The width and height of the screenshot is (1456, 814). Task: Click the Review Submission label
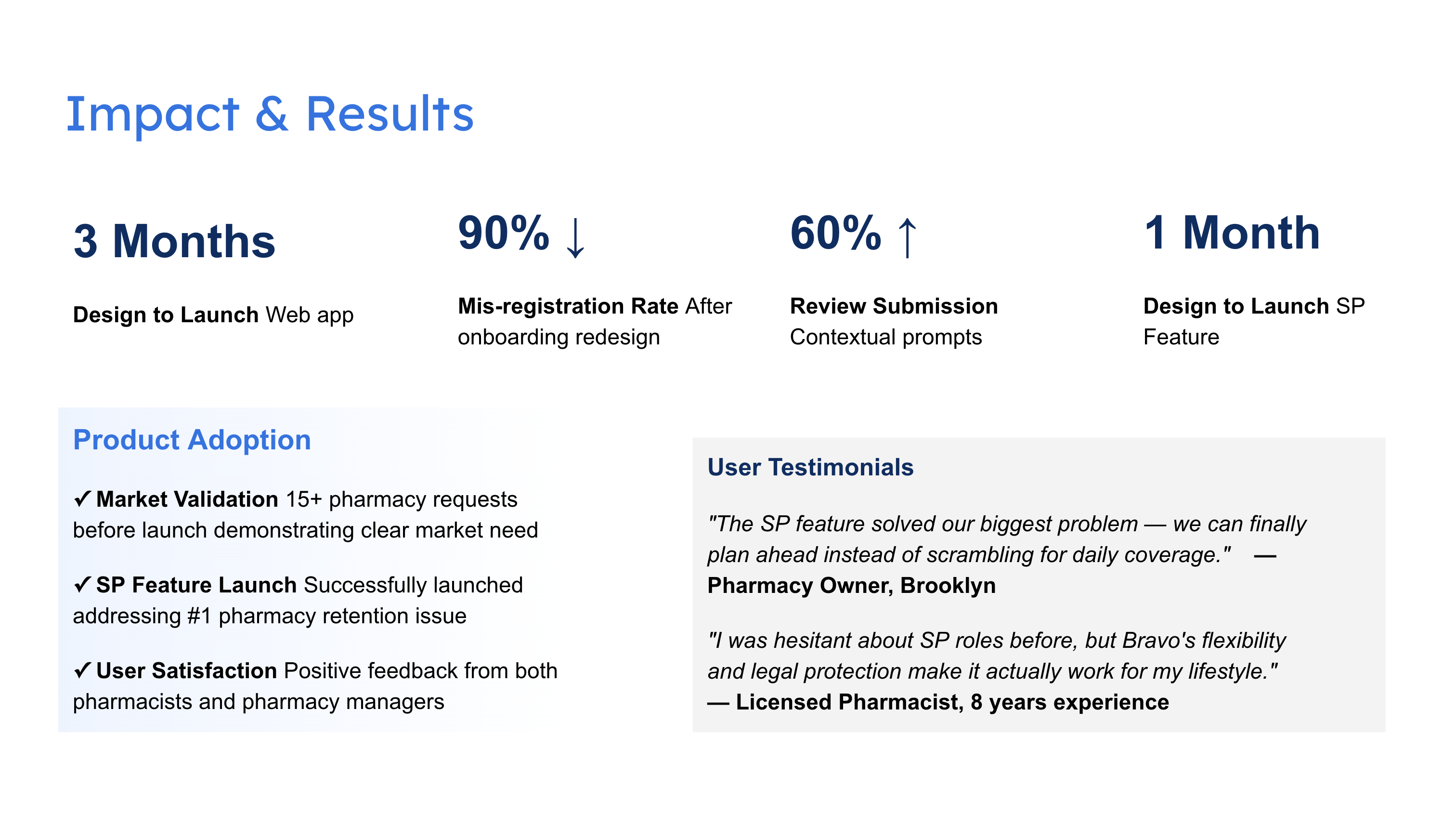[894, 306]
